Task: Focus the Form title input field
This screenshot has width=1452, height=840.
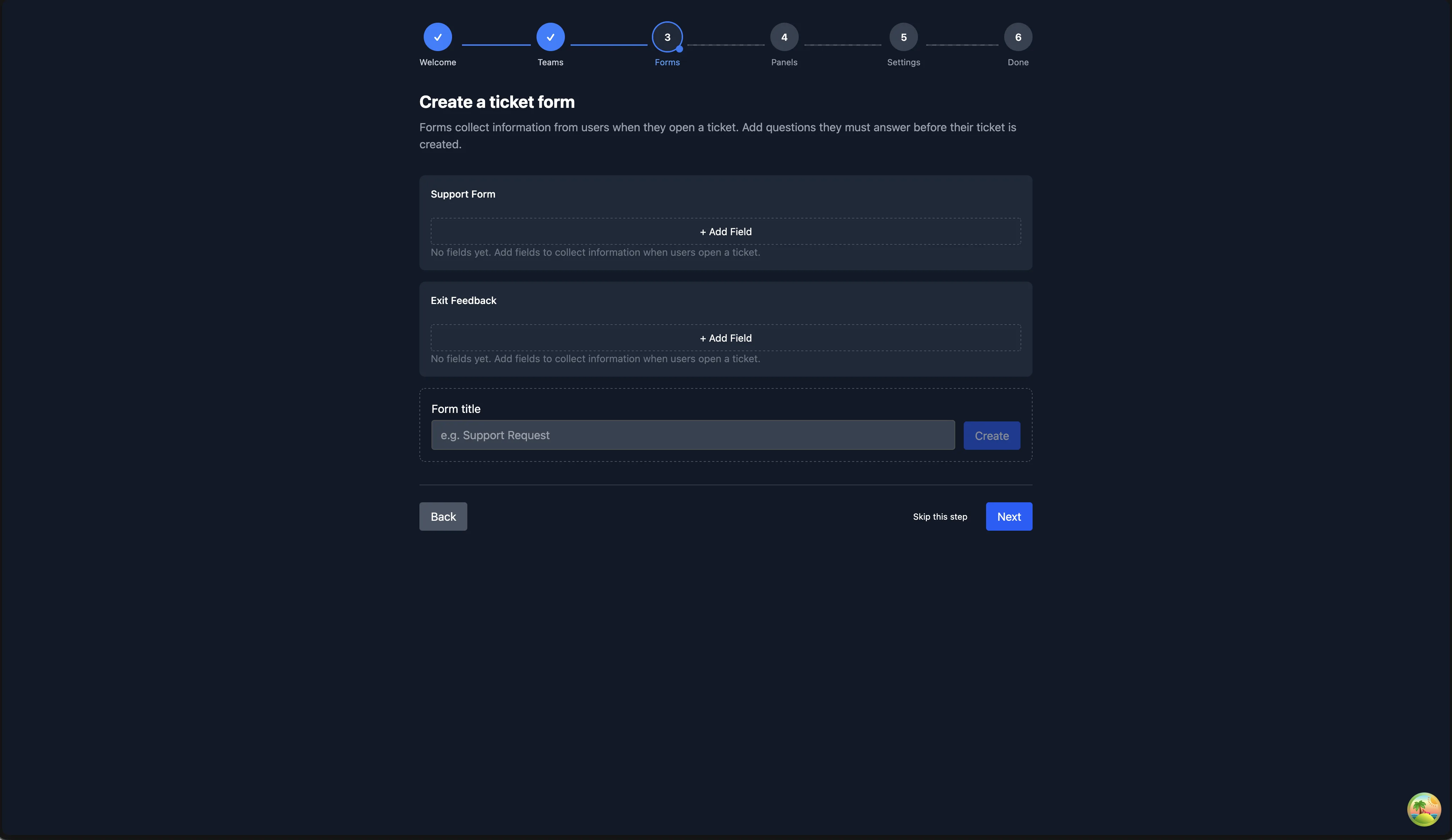Action: [693, 435]
